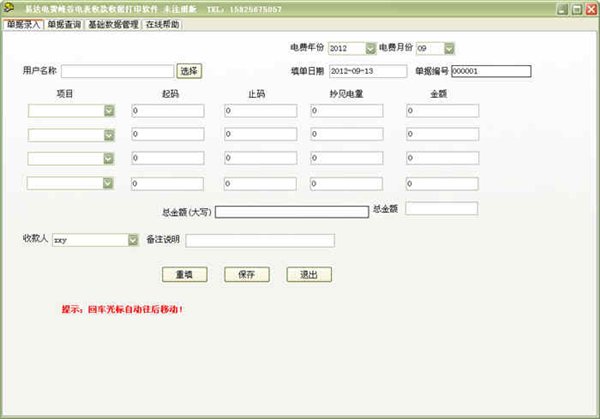Minimize the window
600x419 pixels.
click(562, 9)
